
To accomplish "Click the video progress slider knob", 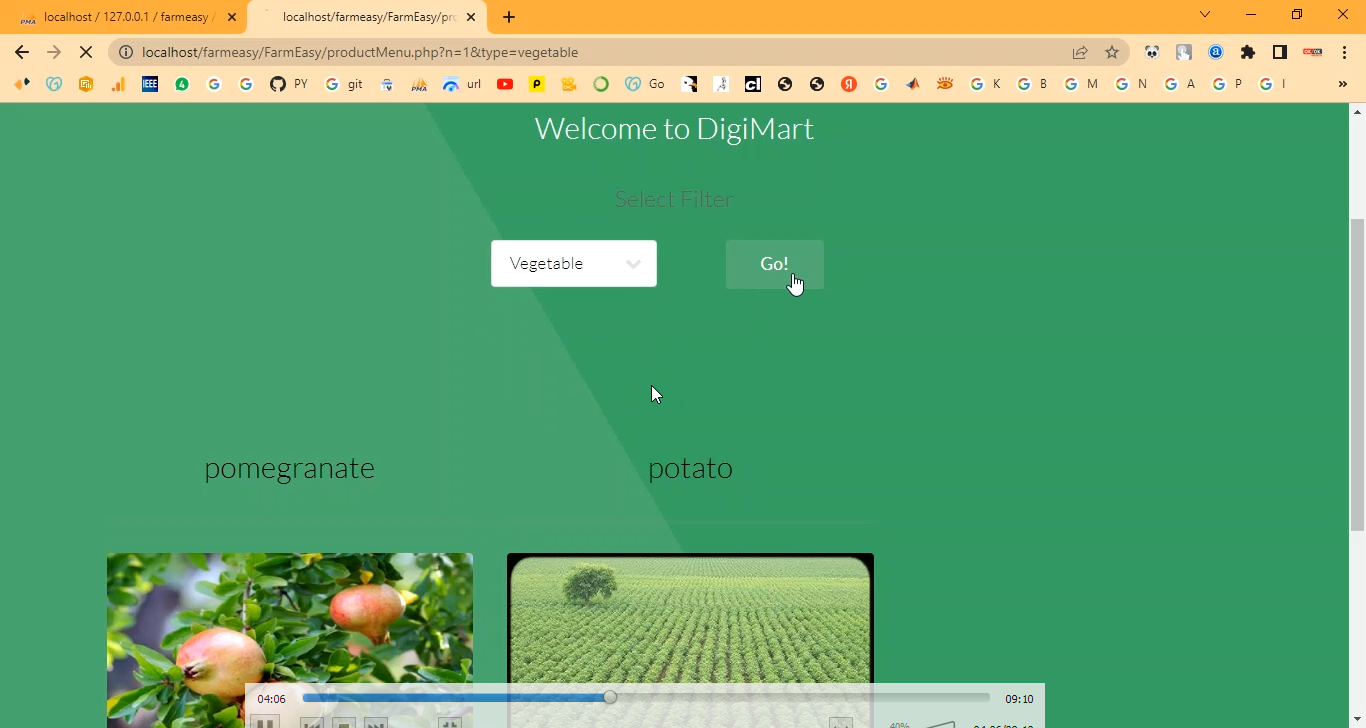I will click(x=610, y=698).
